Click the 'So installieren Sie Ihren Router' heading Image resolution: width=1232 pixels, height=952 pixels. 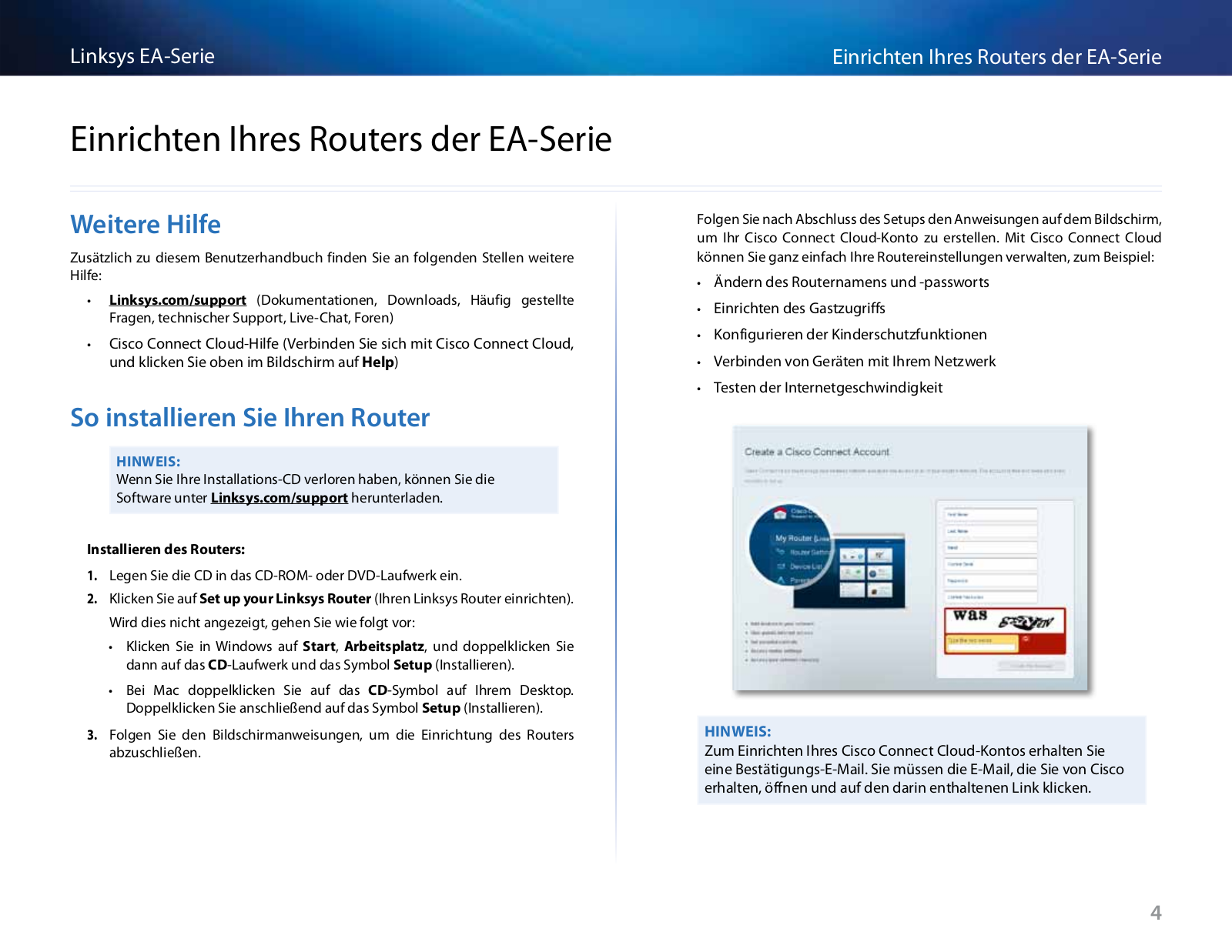coord(250,417)
